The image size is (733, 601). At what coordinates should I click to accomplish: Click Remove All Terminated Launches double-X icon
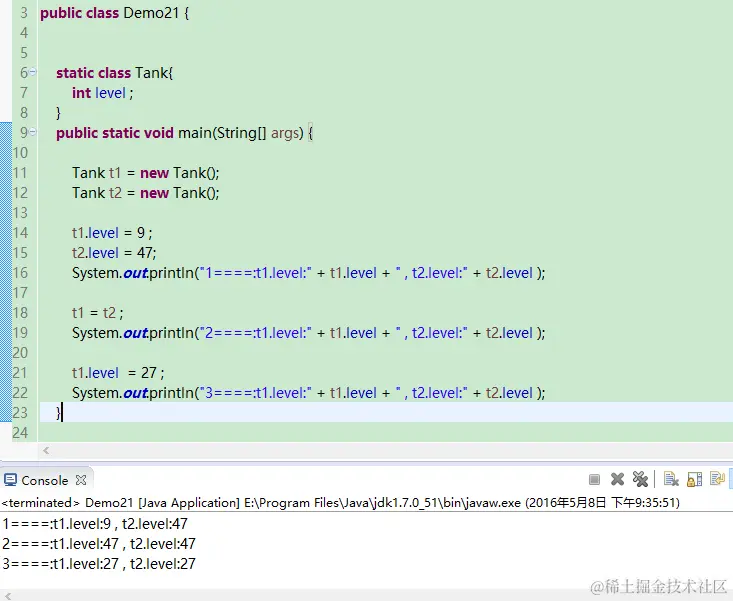[640, 479]
